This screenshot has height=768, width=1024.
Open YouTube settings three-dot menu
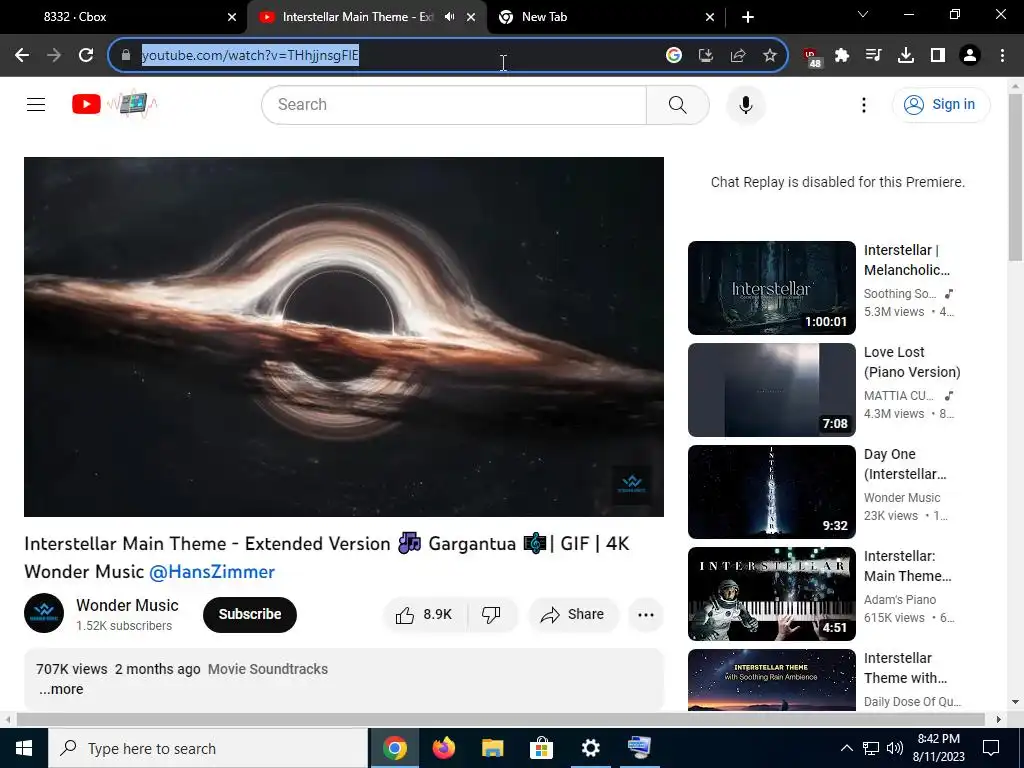[863, 104]
